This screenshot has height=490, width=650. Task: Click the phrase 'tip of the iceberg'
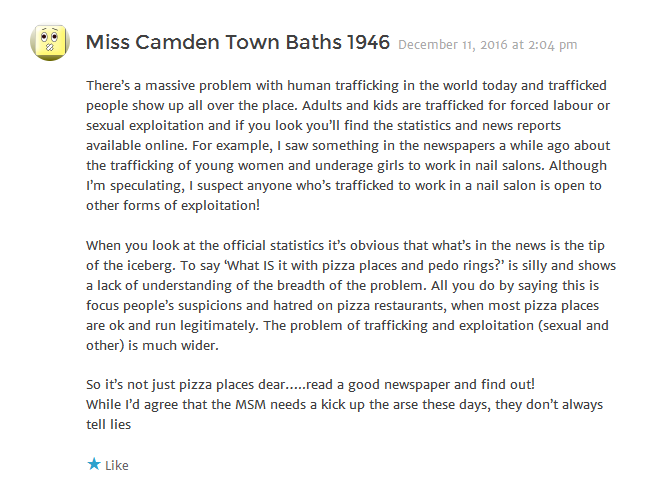(345, 255)
